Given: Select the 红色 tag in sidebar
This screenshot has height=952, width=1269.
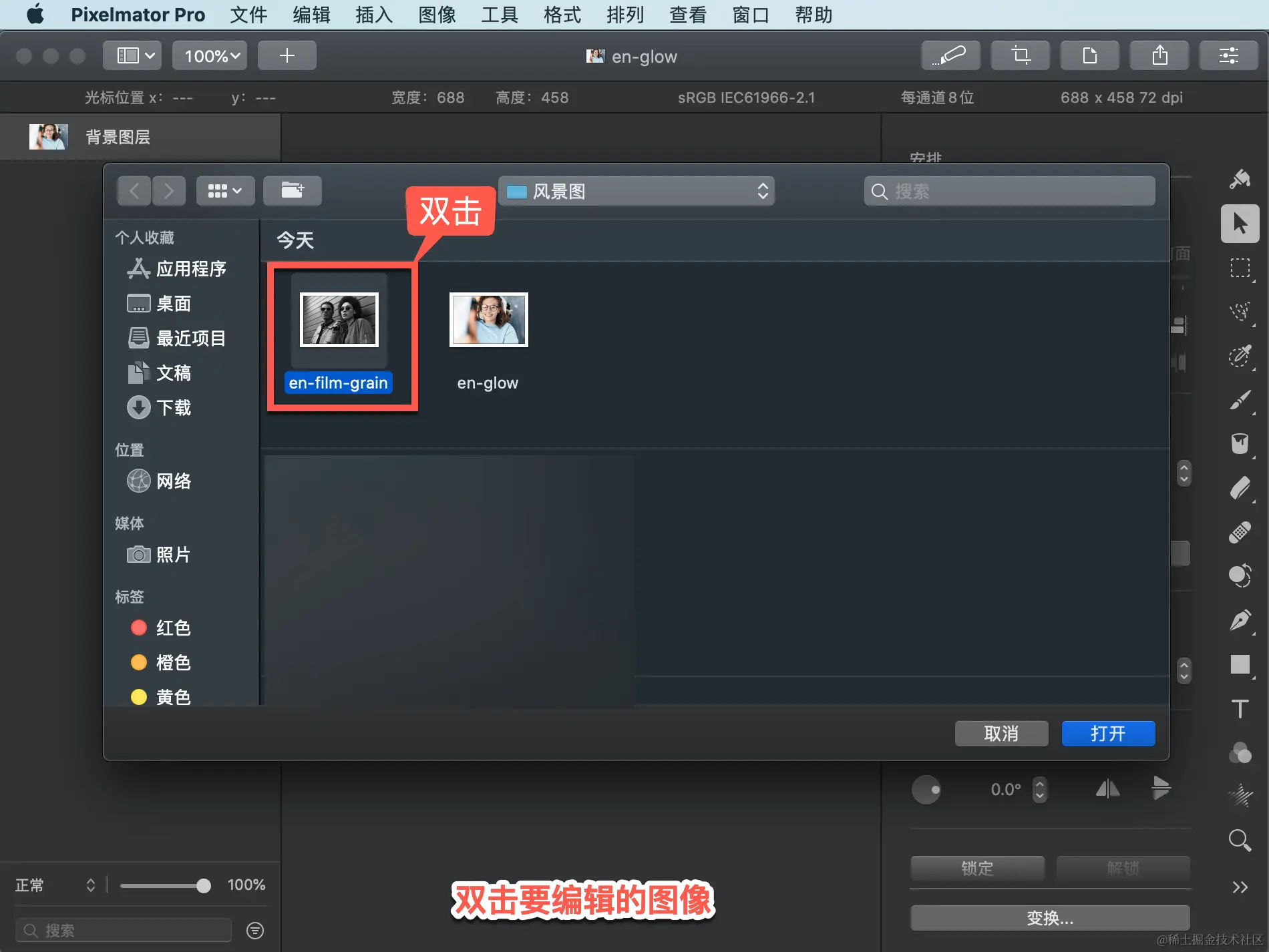Looking at the screenshot, I should pos(160,628).
